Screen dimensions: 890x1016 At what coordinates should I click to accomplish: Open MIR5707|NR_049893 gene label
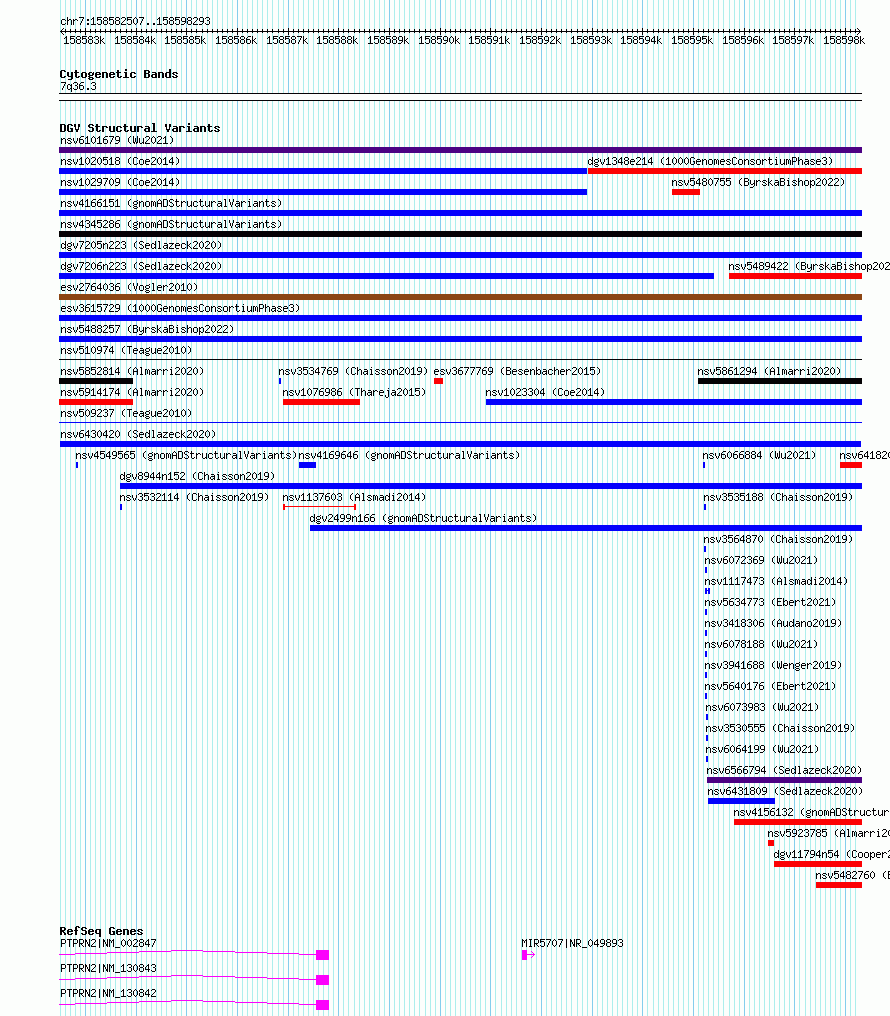click(573, 943)
